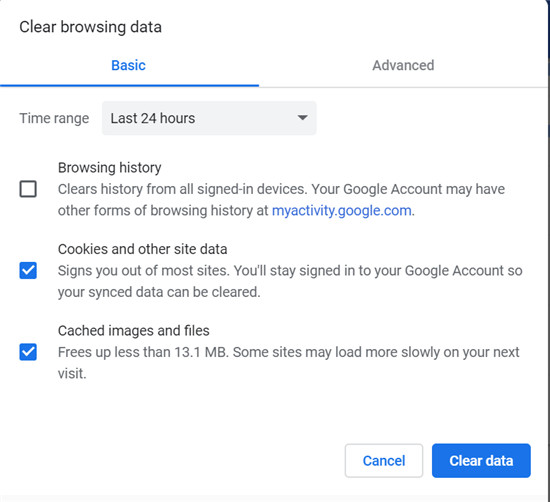Open the Advanced tab
The height and width of the screenshot is (502, 550).
tap(403, 66)
